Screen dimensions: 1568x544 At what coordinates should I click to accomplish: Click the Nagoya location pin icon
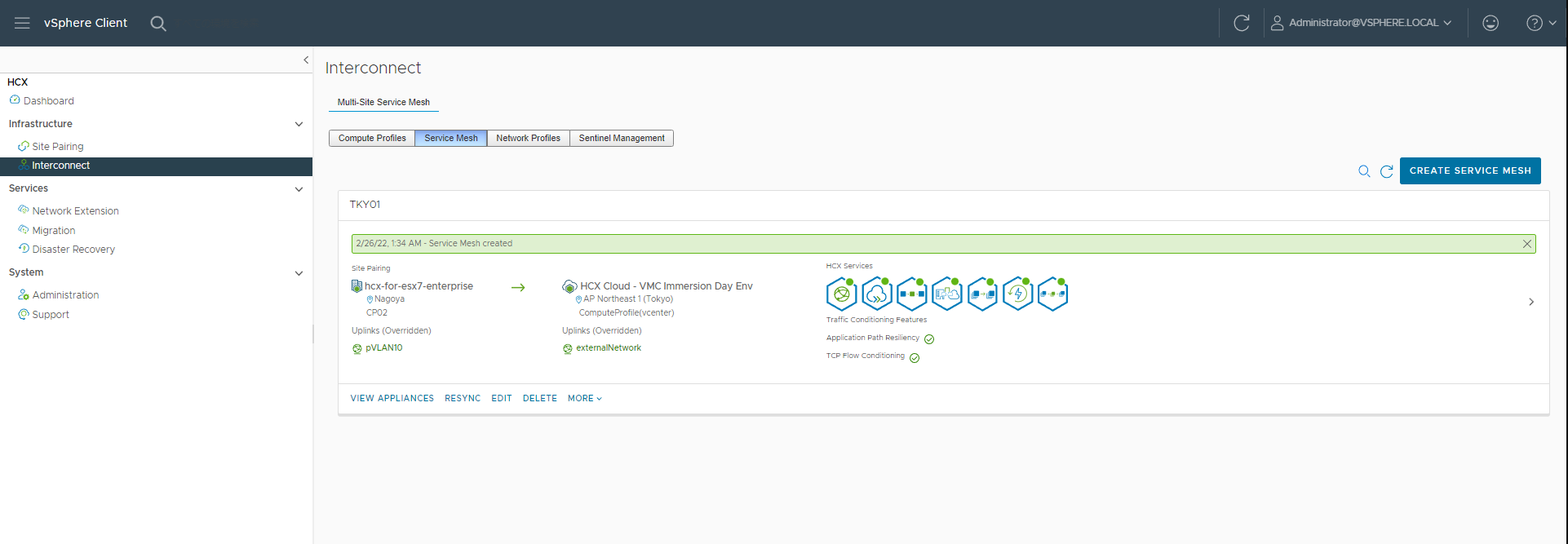click(370, 299)
